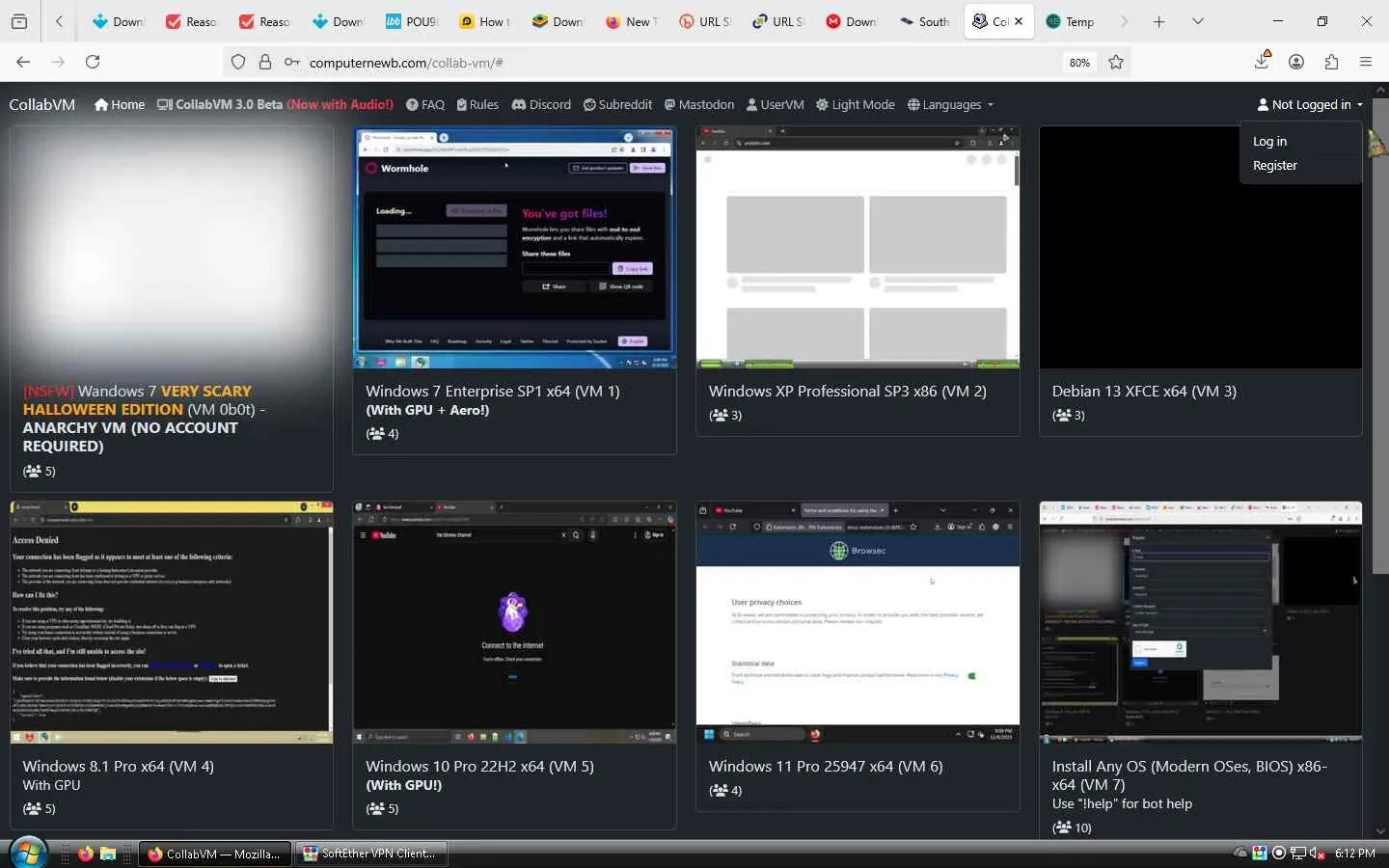Close the active CollabVM tab

(x=1019, y=21)
